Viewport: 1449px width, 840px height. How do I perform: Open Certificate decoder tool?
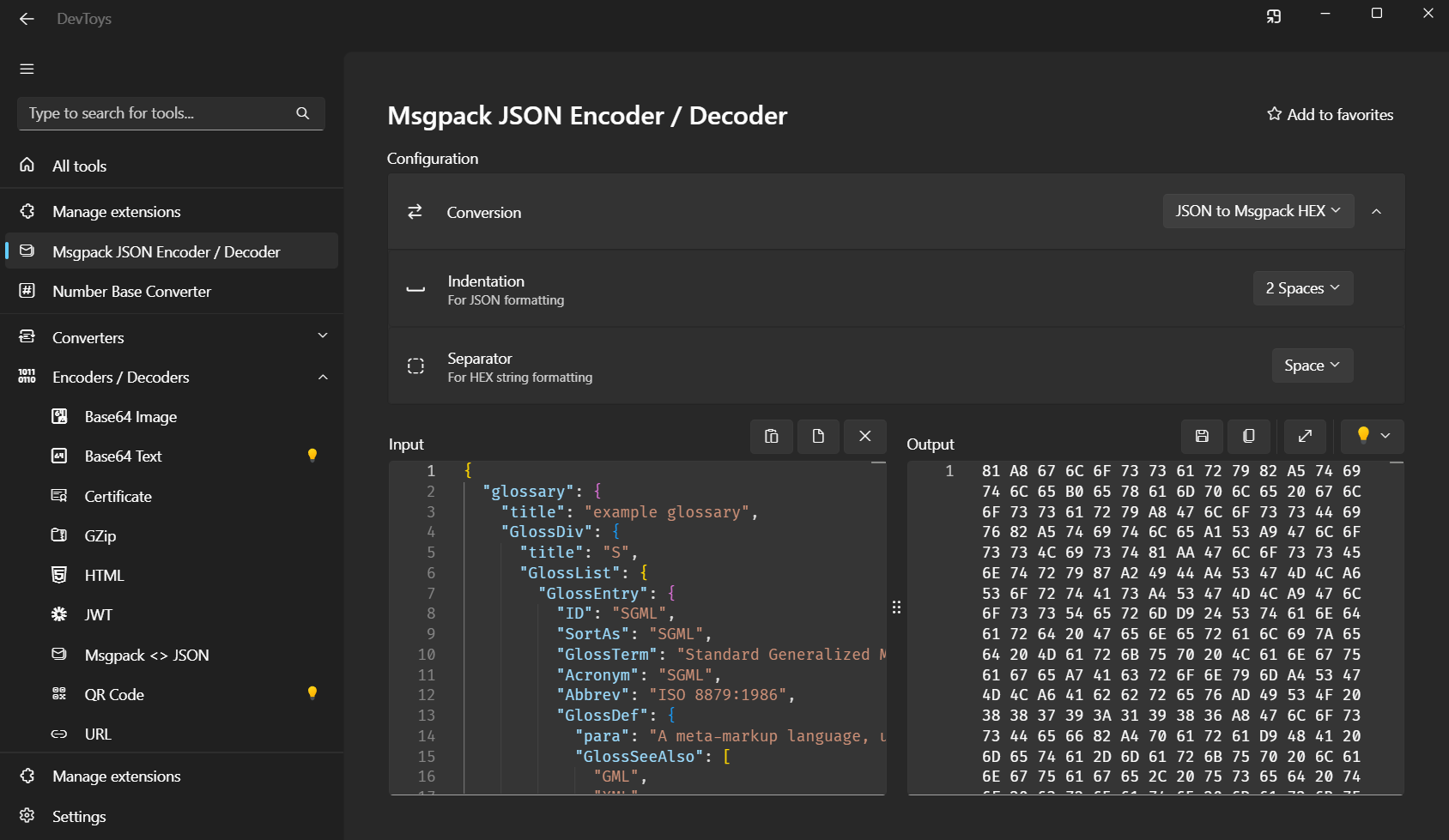(172, 496)
